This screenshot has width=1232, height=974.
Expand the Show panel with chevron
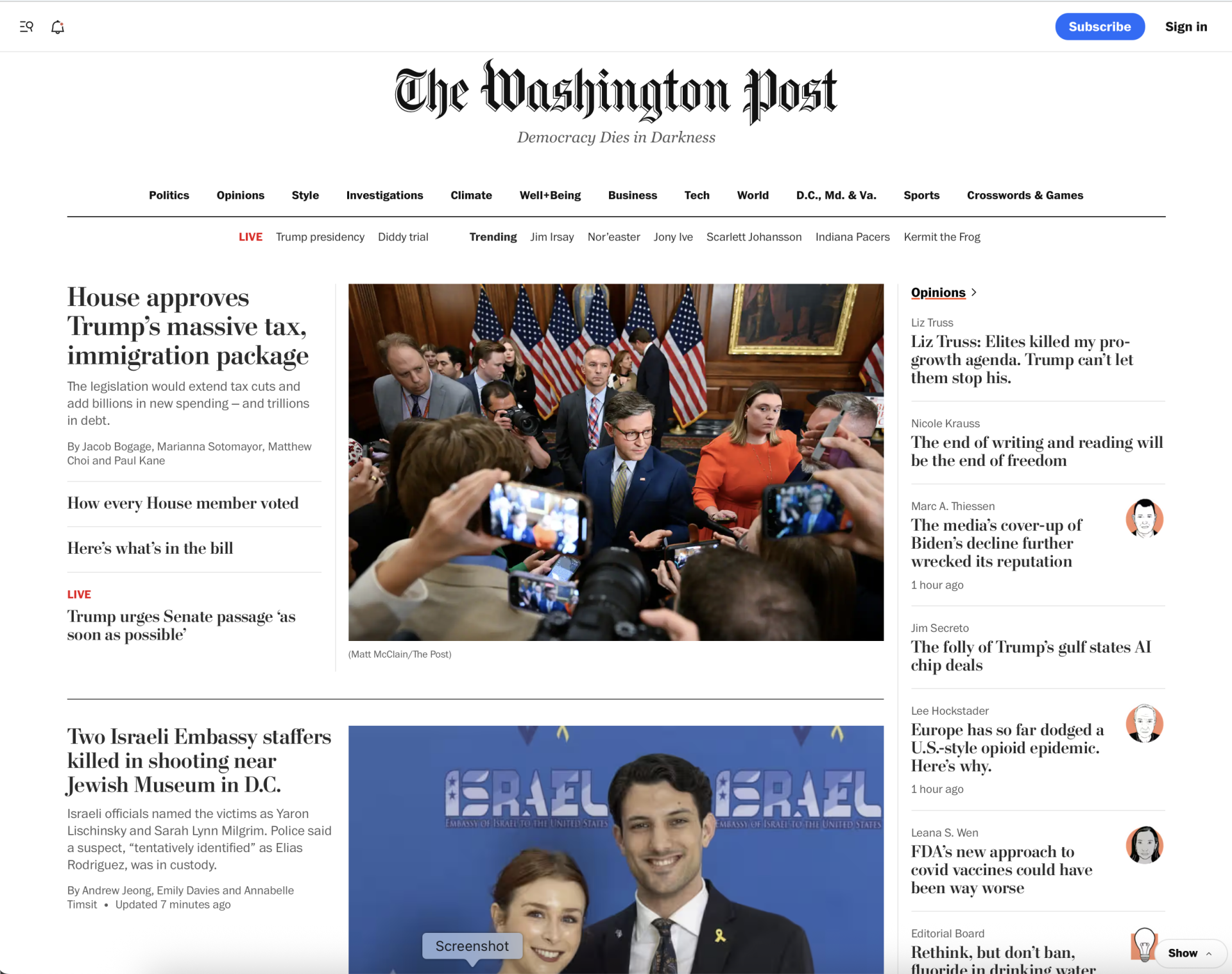click(1189, 953)
